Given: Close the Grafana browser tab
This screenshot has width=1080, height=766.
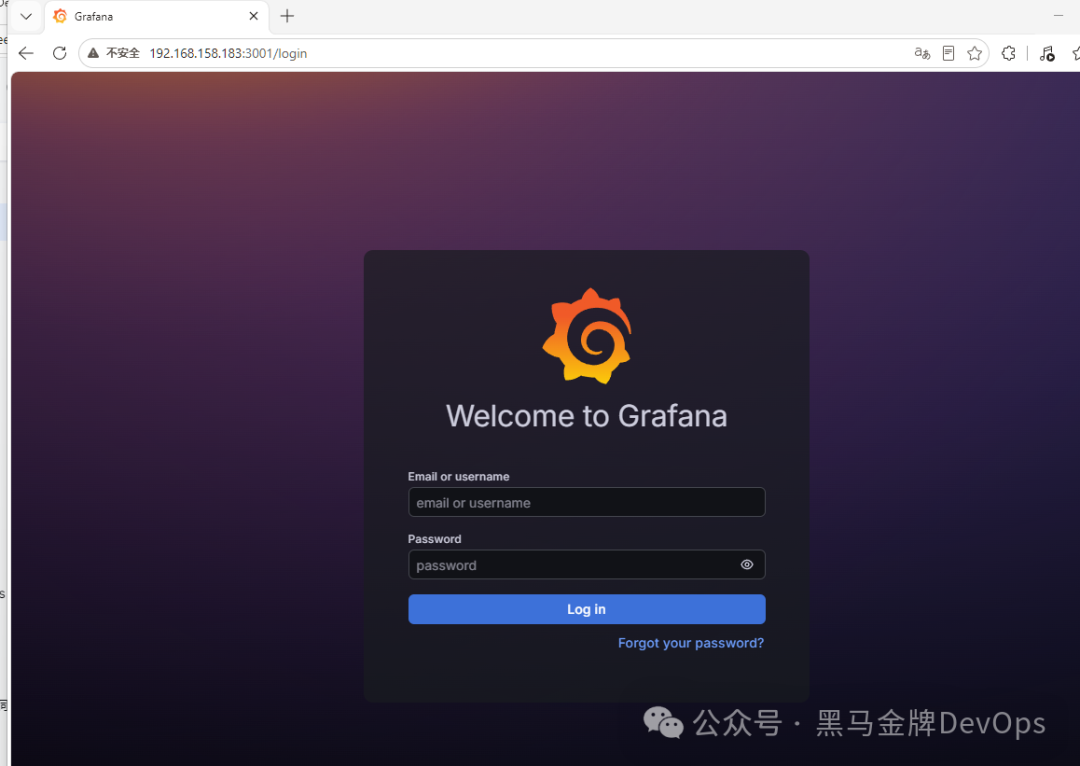Looking at the screenshot, I should (x=253, y=16).
